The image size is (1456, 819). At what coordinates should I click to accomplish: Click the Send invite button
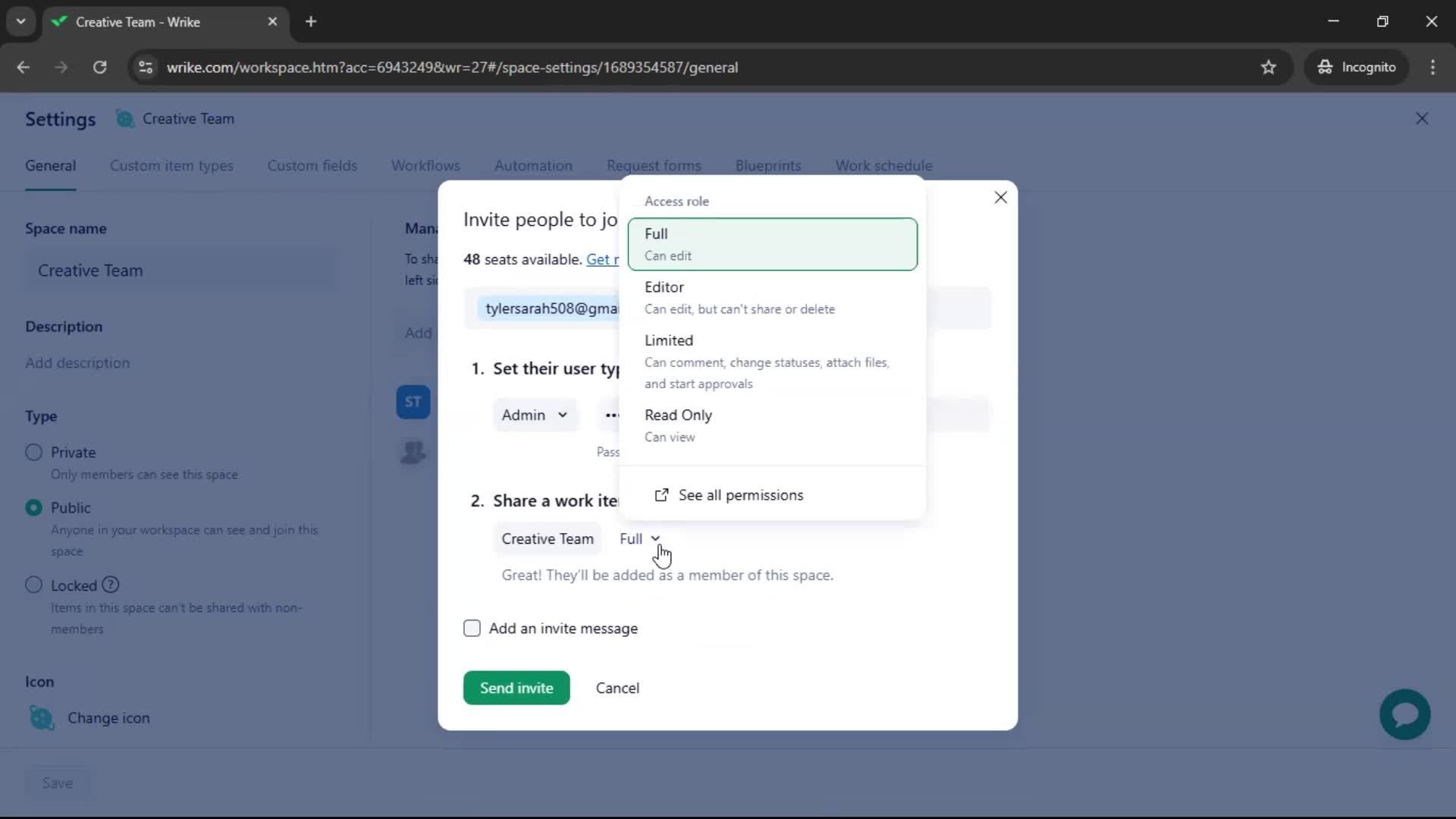tap(516, 688)
